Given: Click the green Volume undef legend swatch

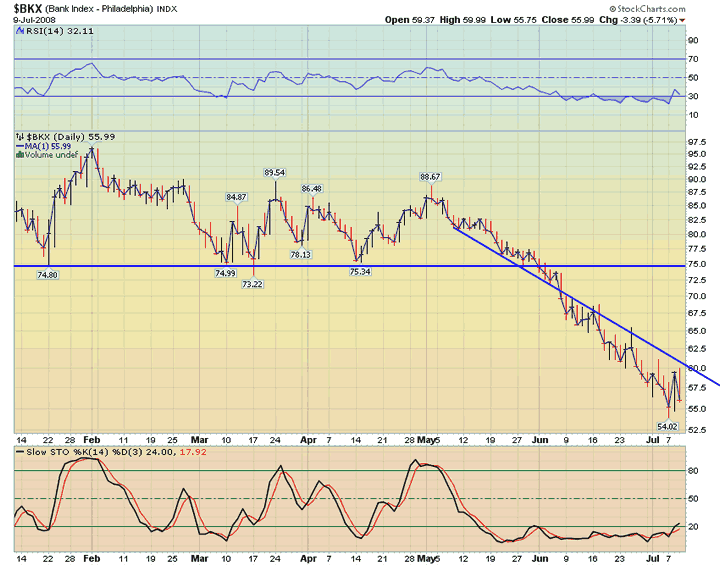Looking at the screenshot, I should pos(18,154).
